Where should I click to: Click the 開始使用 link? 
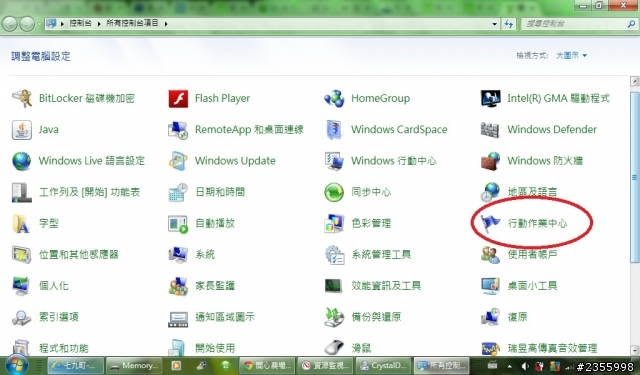tap(215, 348)
